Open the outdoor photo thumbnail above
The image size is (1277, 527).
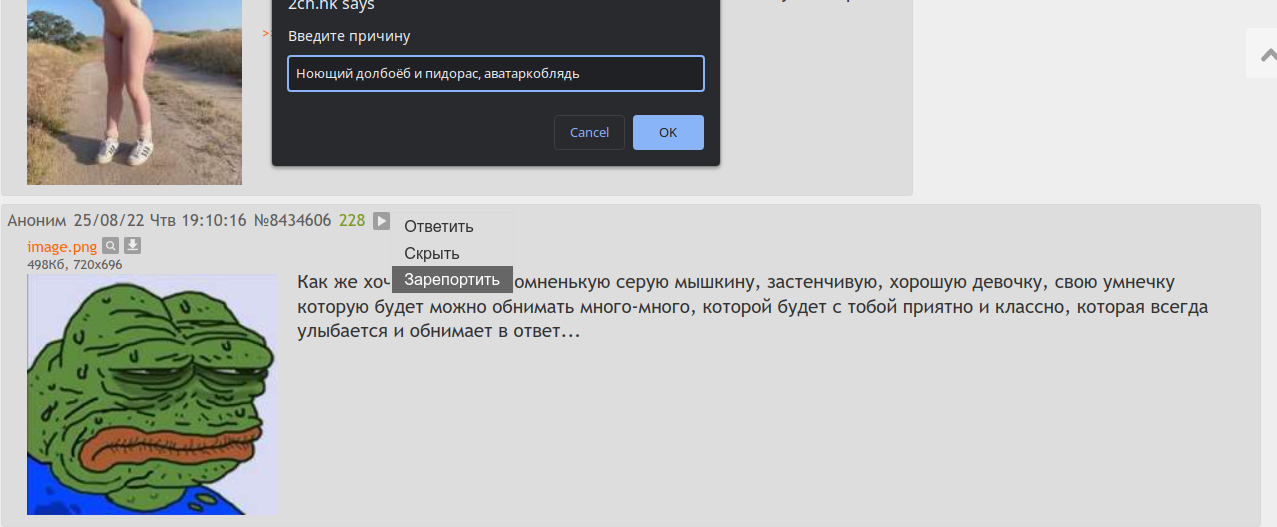(134, 92)
